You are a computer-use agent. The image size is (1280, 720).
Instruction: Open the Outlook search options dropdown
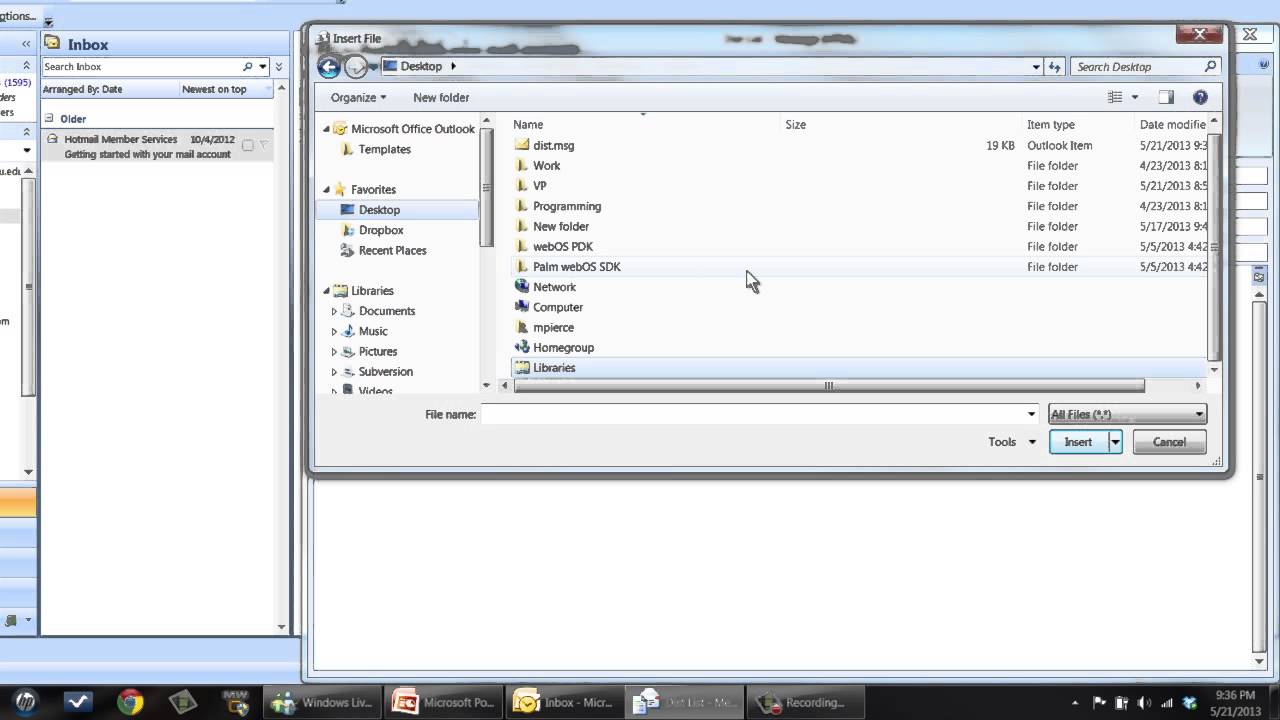[x=263, y=67]
